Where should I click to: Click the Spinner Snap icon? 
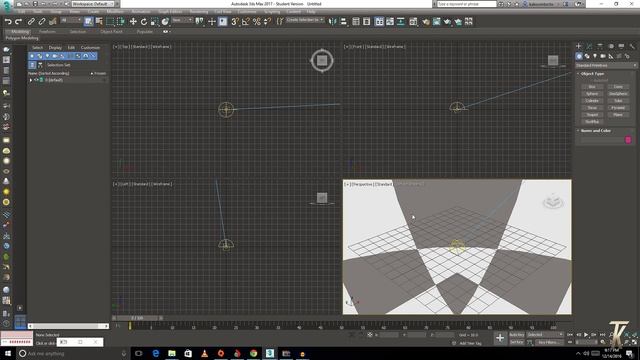click(x=267, y=22)
